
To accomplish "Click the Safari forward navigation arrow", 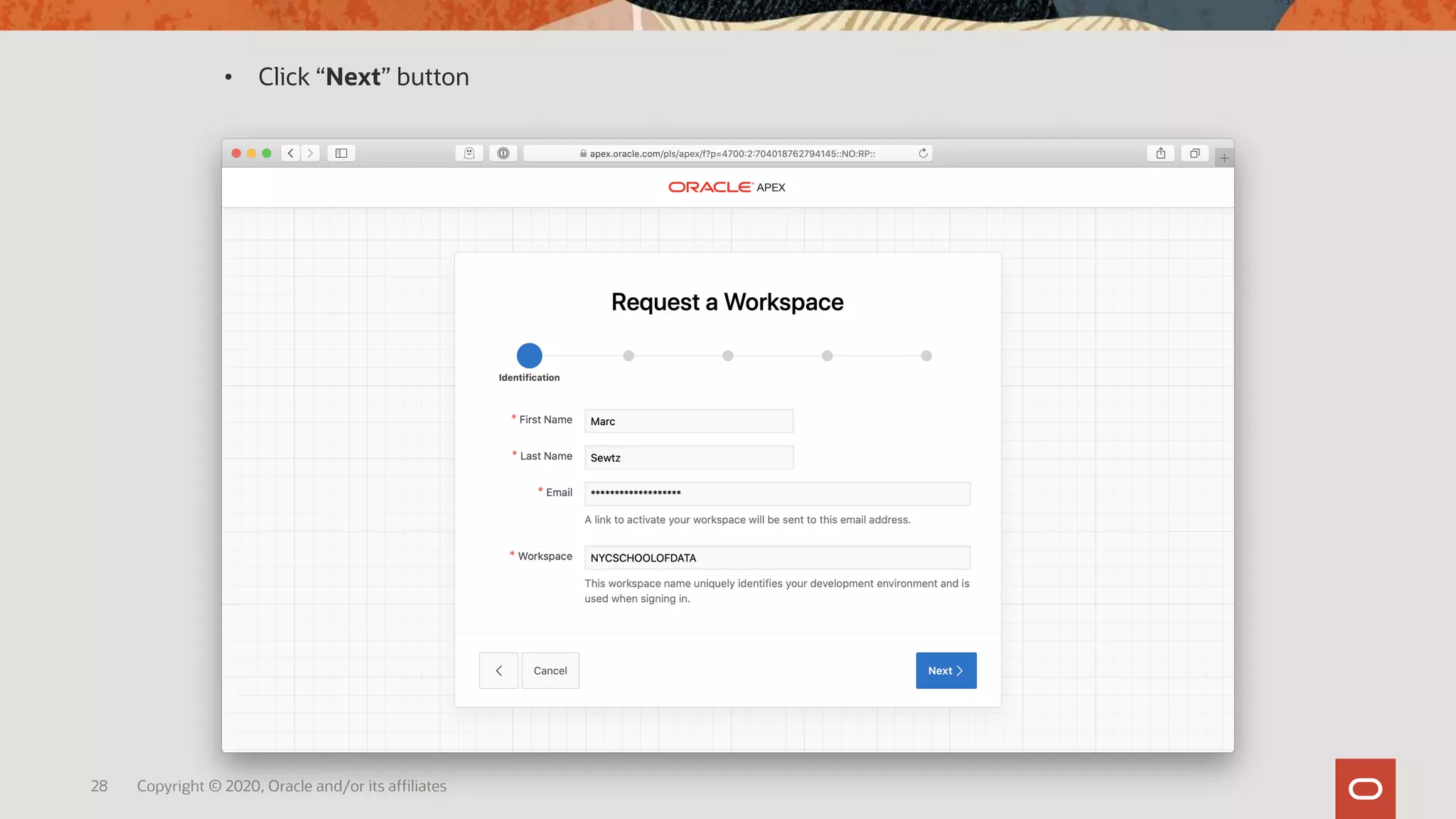I will tap(310, 153).
